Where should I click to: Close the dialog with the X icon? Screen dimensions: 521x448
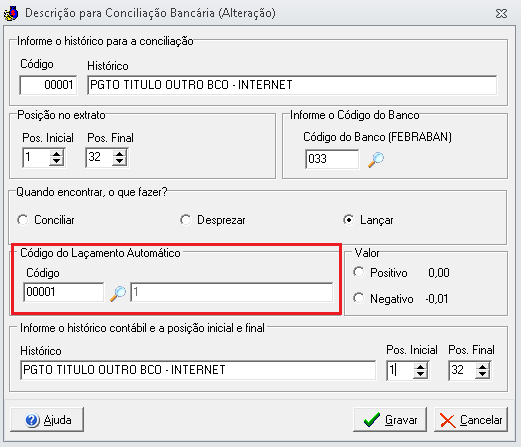click(x=501, y=14)
